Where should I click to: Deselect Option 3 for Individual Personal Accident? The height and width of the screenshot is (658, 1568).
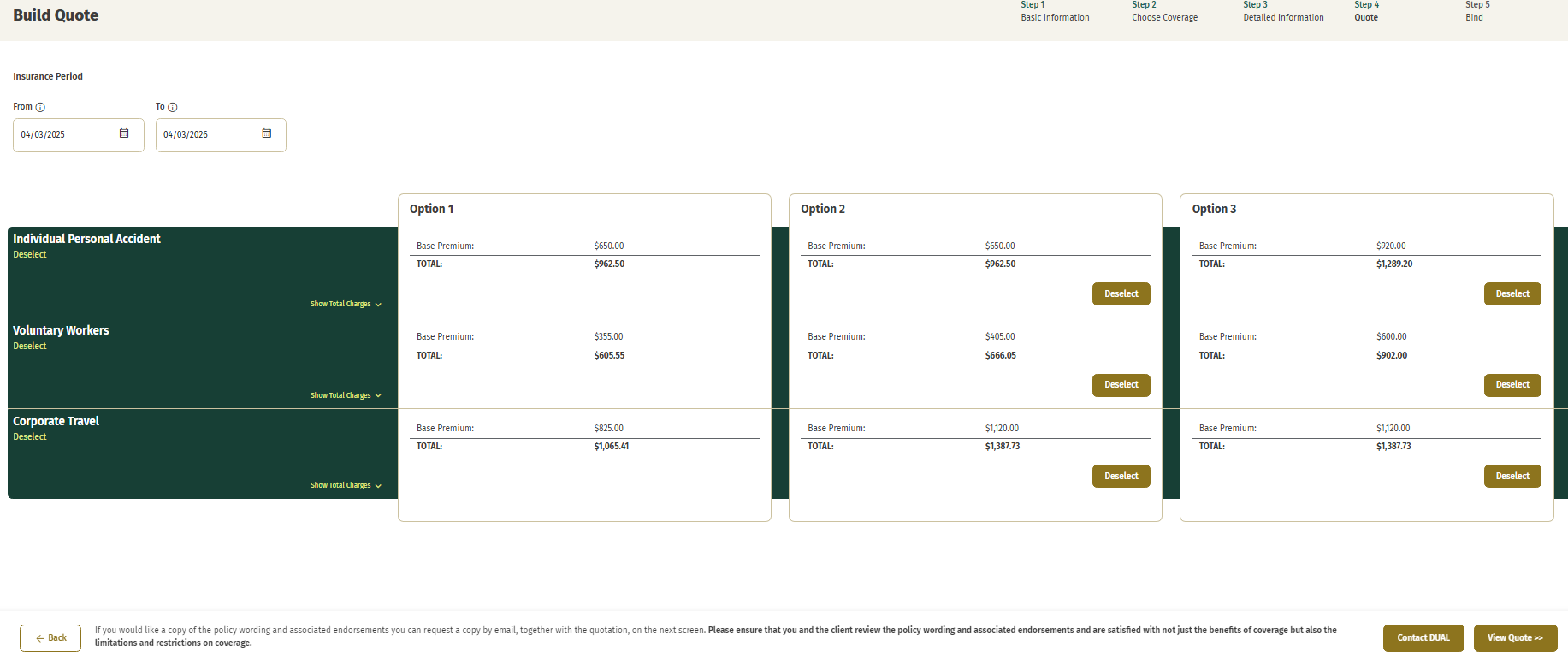tap(1512, 293)
